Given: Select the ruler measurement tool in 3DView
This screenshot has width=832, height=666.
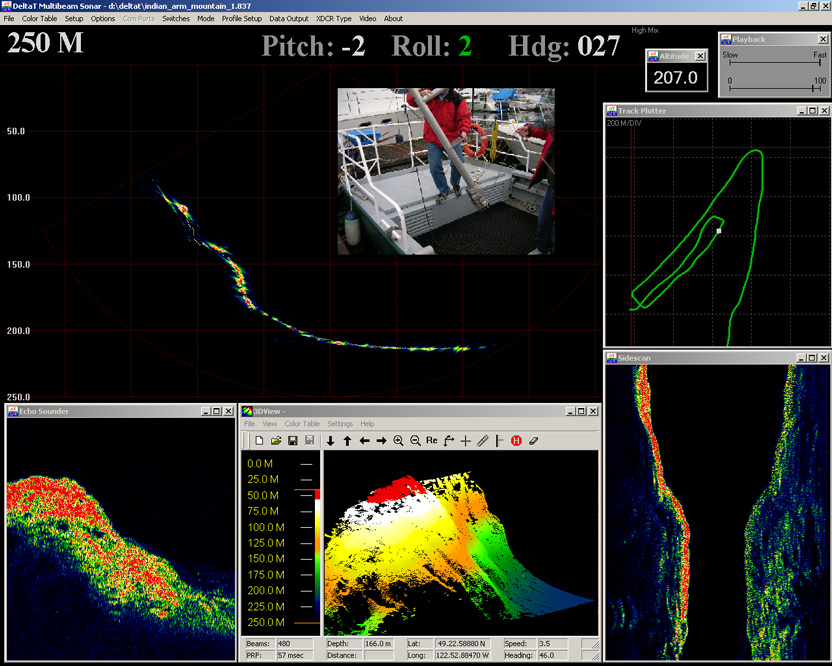Looking at the screenshot, I should [482, 439].
